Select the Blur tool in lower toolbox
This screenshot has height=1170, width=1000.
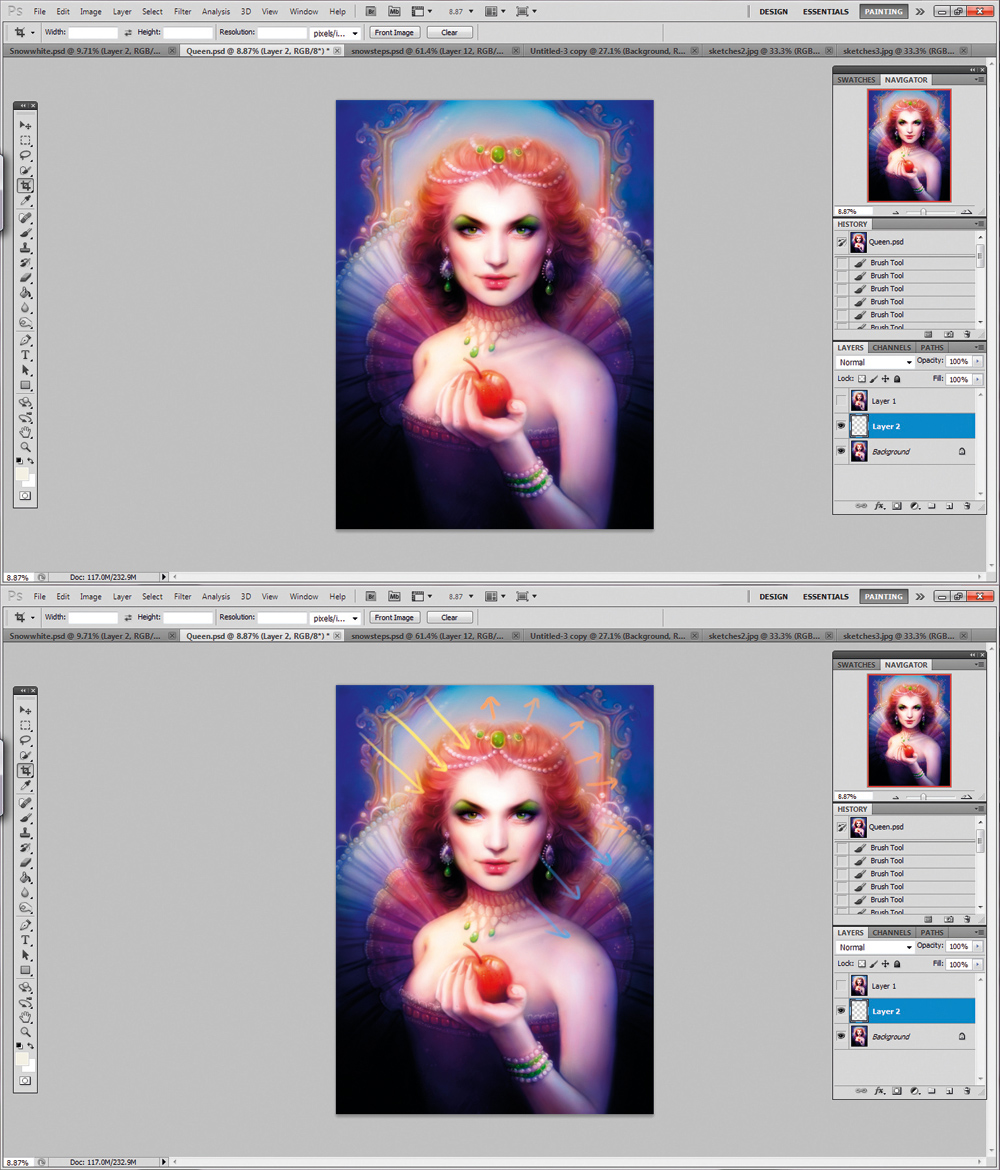click(25, 892)
